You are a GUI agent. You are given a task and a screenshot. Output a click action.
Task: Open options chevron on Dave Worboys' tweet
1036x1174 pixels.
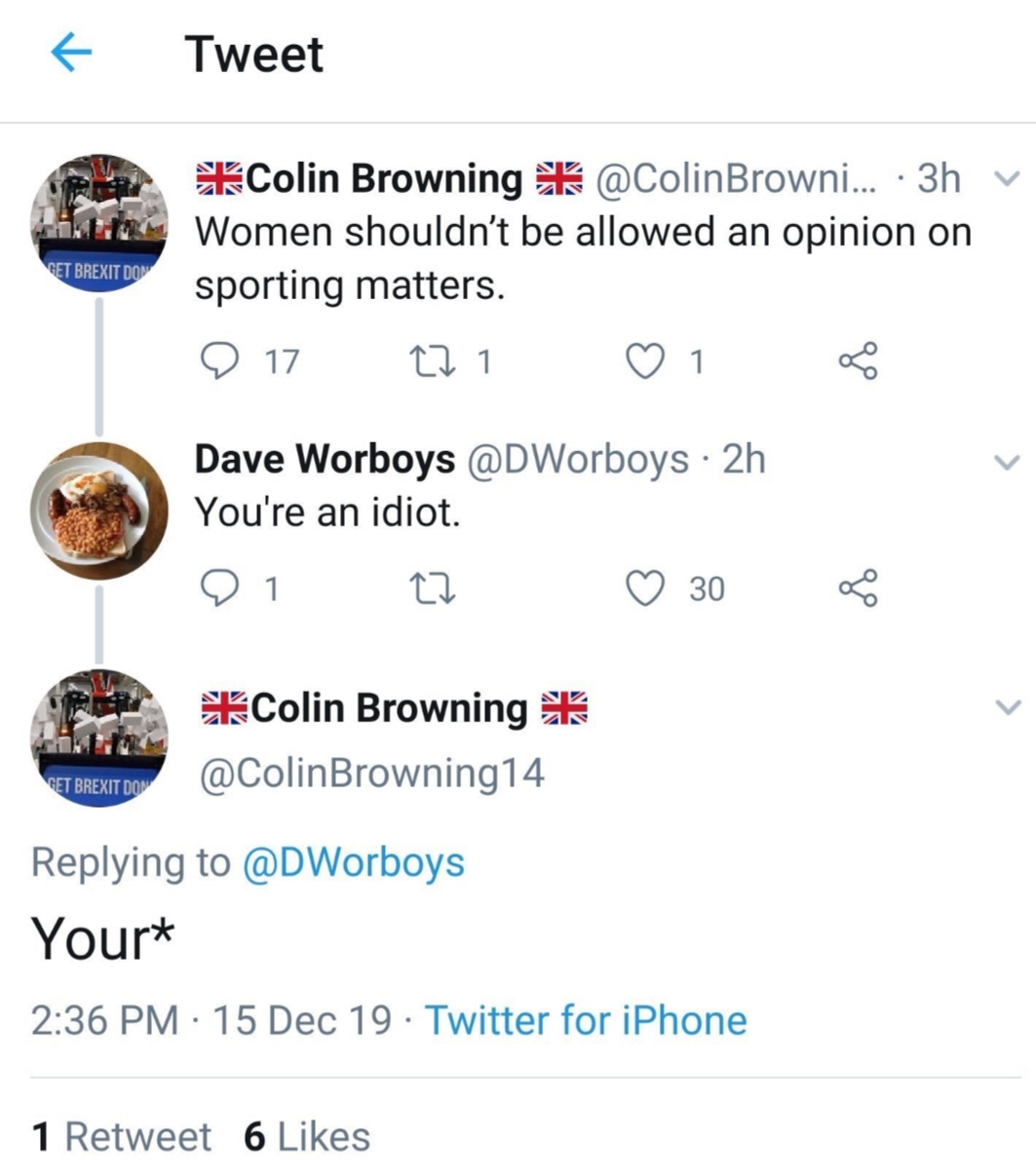click(1008, 464)
